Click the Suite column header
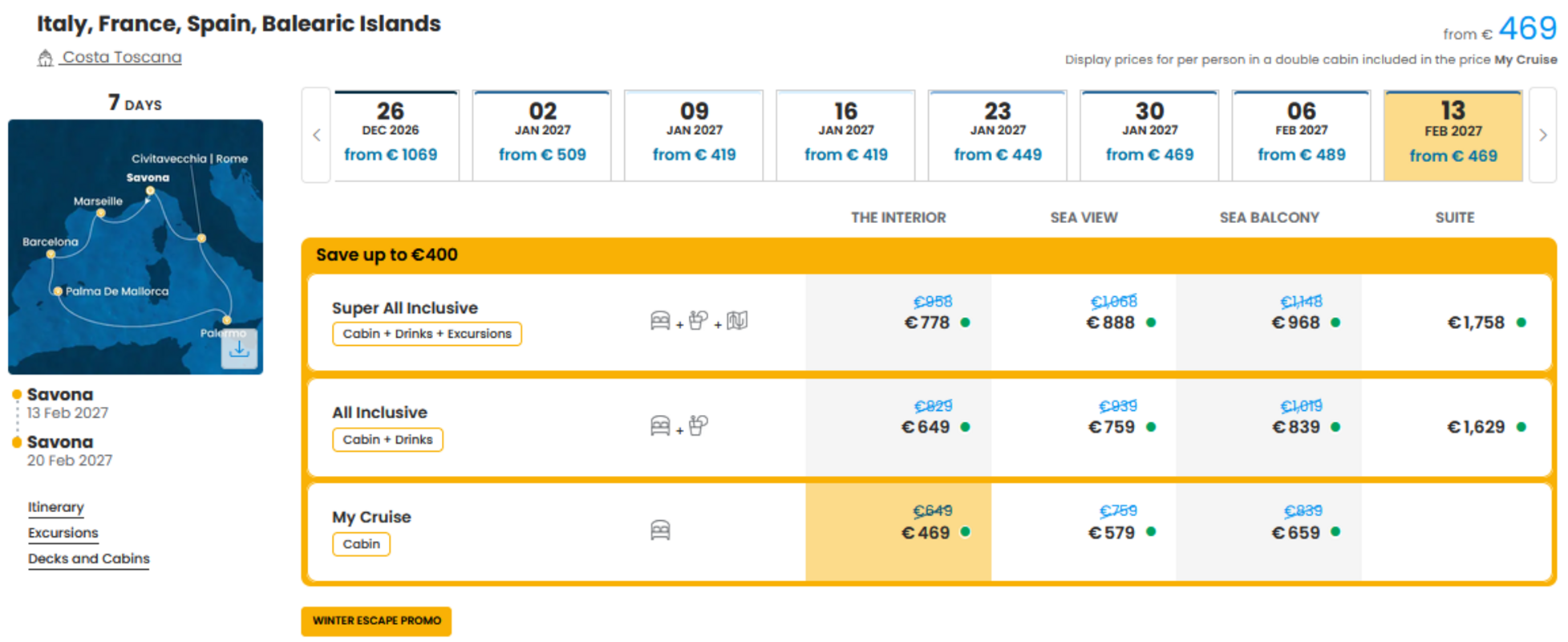Viewport: 1568px width, 642px height. 1455,217
